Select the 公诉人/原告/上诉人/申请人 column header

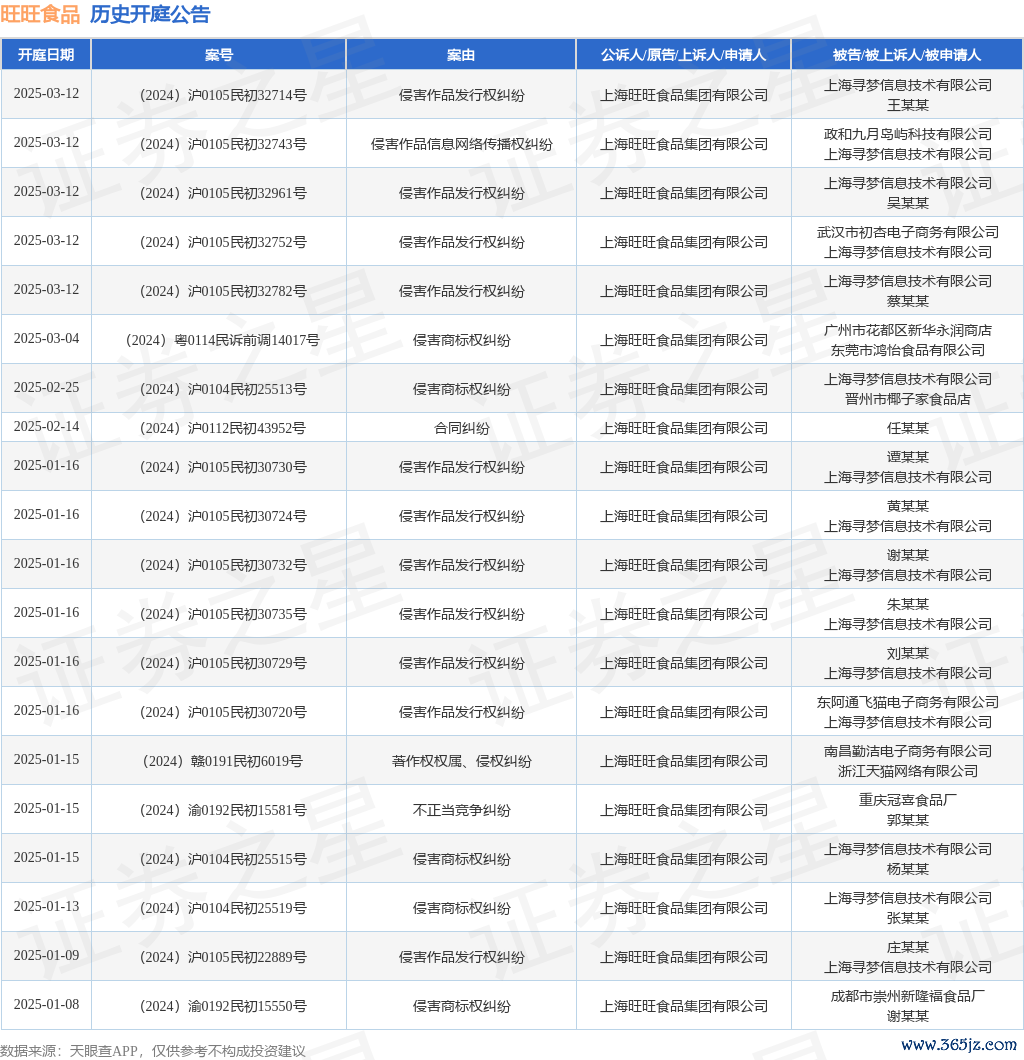click(x=683, y=55)
